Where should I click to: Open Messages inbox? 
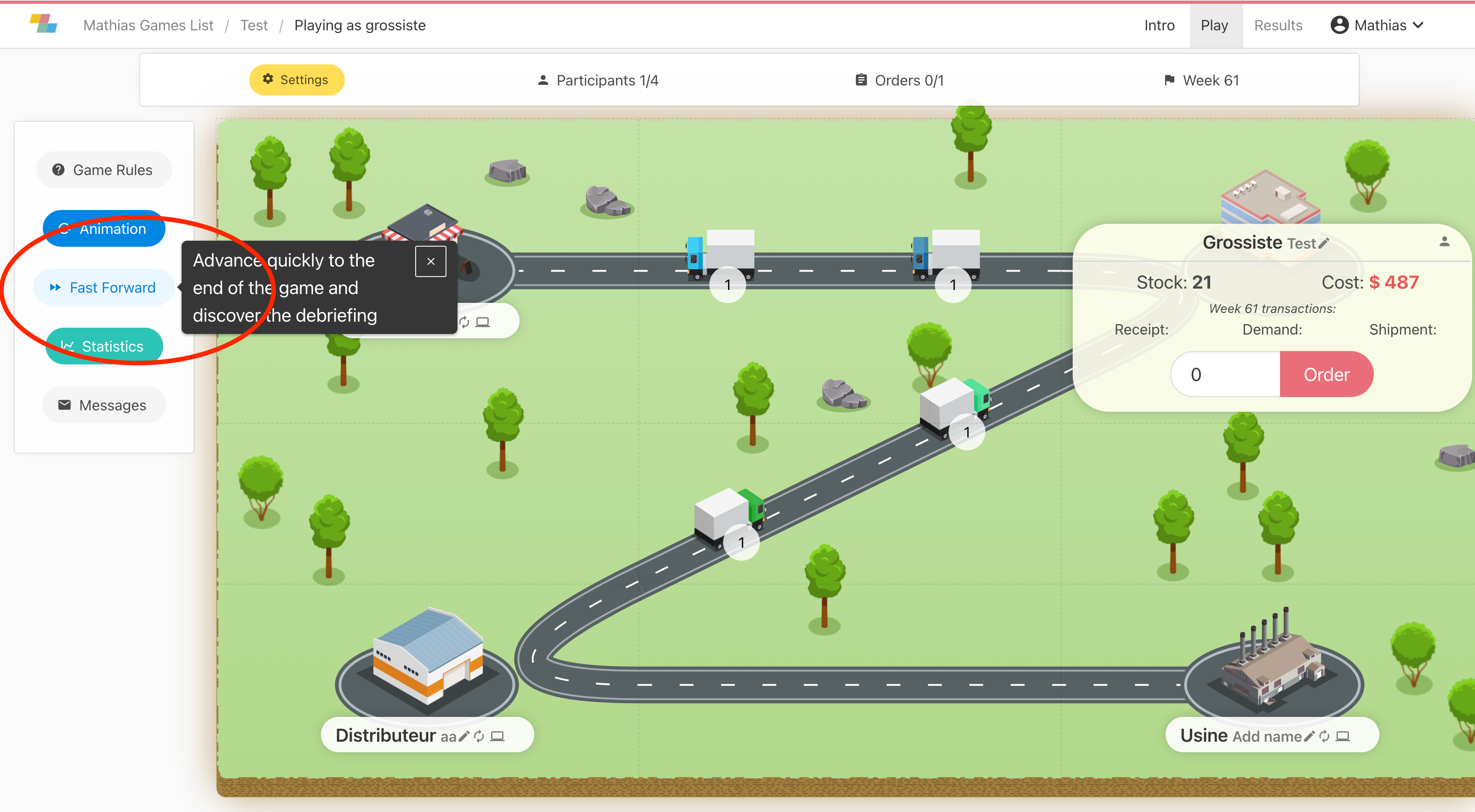click(x=103, y=405)
